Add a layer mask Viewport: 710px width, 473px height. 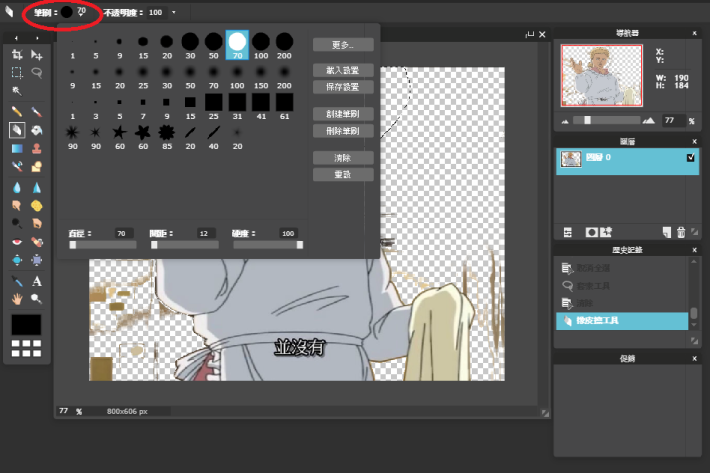tap(591, 233)
